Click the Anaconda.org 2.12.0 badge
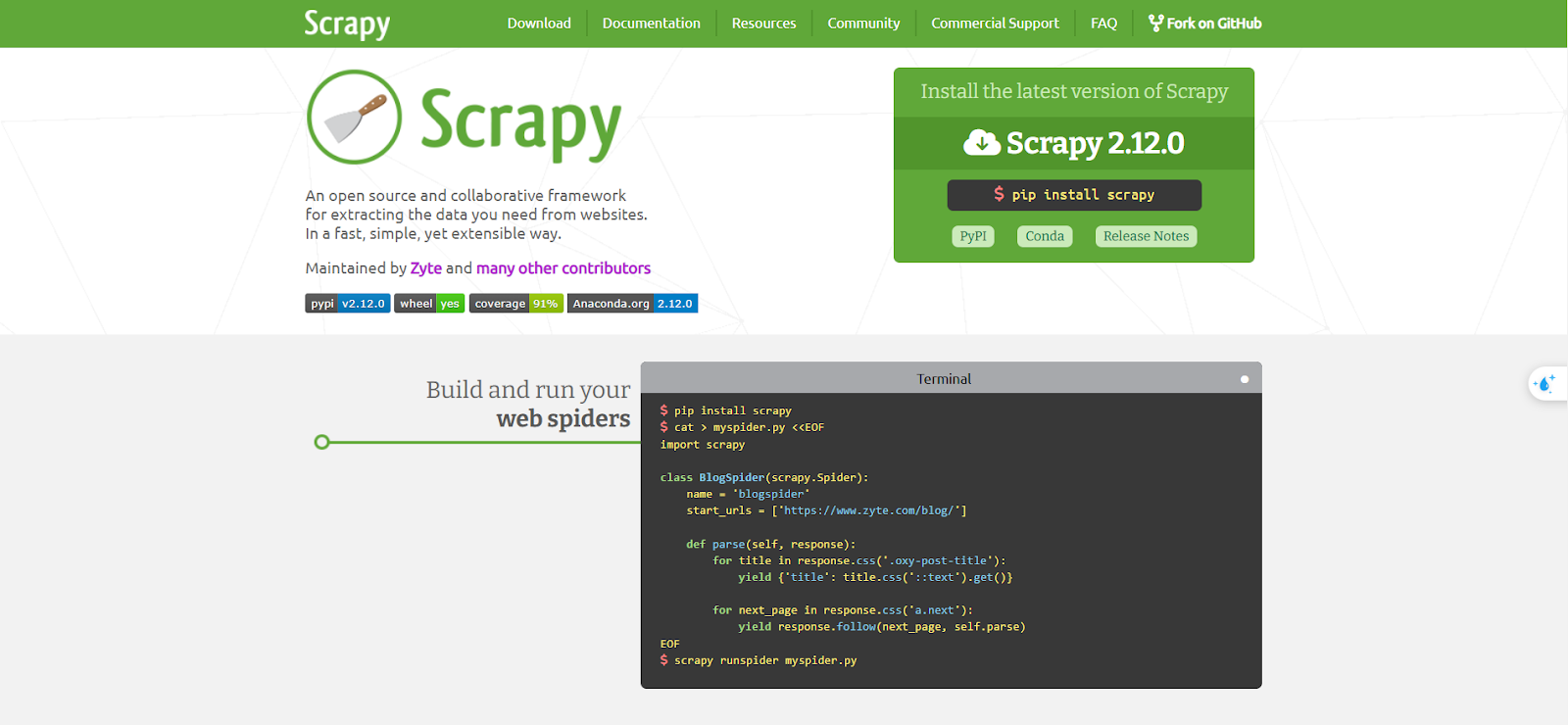The height and width of the screenshot is (725, 1568). pyautogui.click(x=632, y=304)
